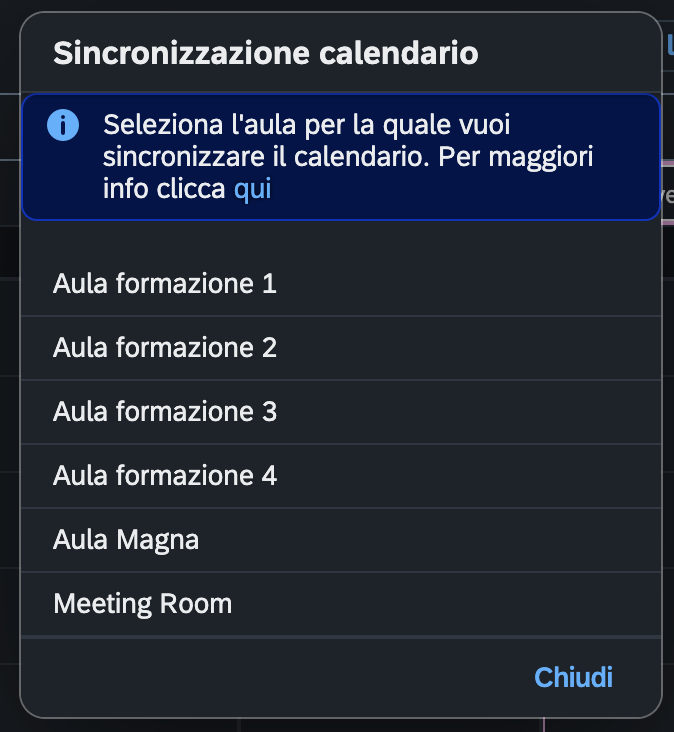Select the Aula formazione 4 entry

(x=341, y=476)
